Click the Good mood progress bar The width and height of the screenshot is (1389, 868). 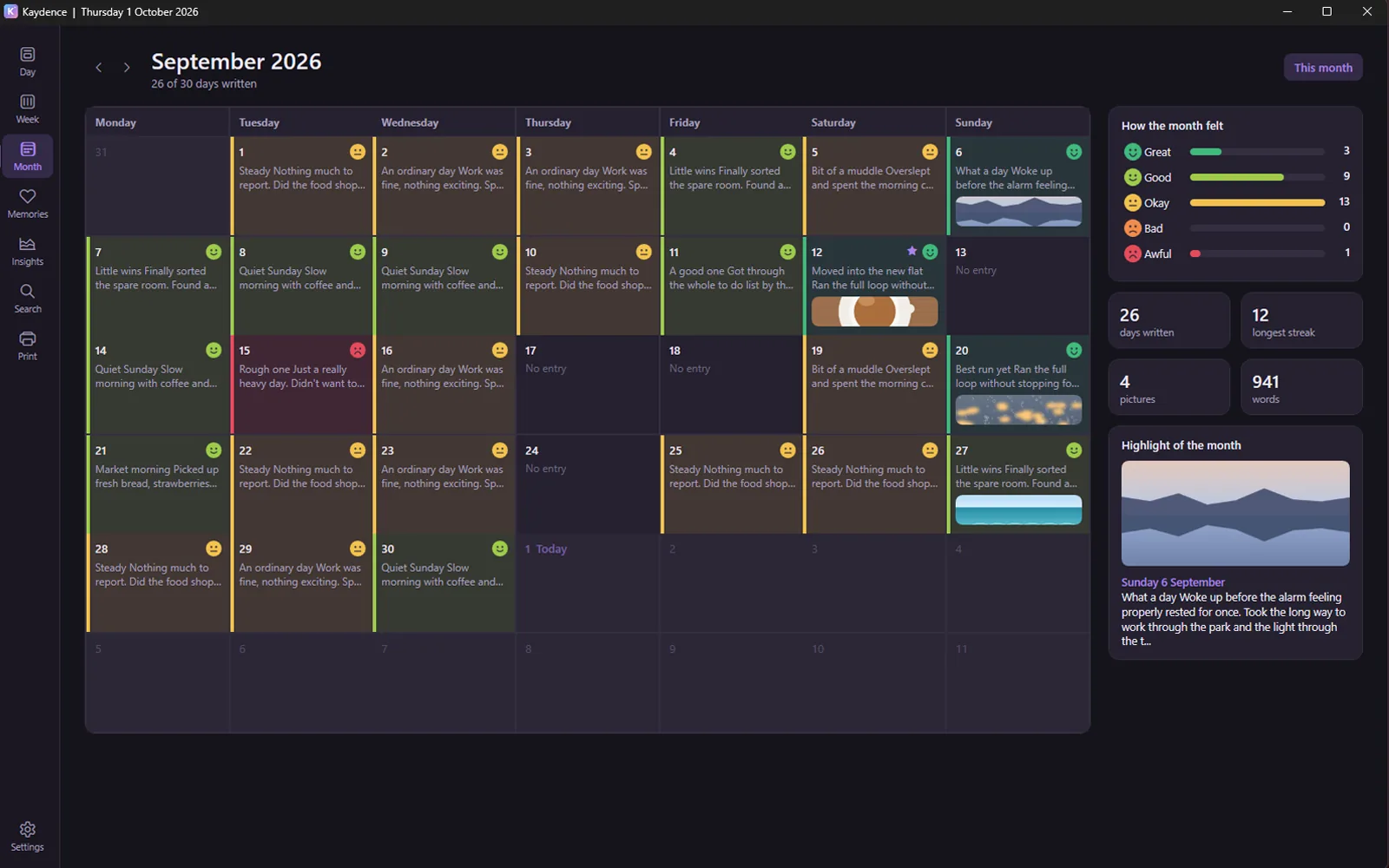[1257, 177]
